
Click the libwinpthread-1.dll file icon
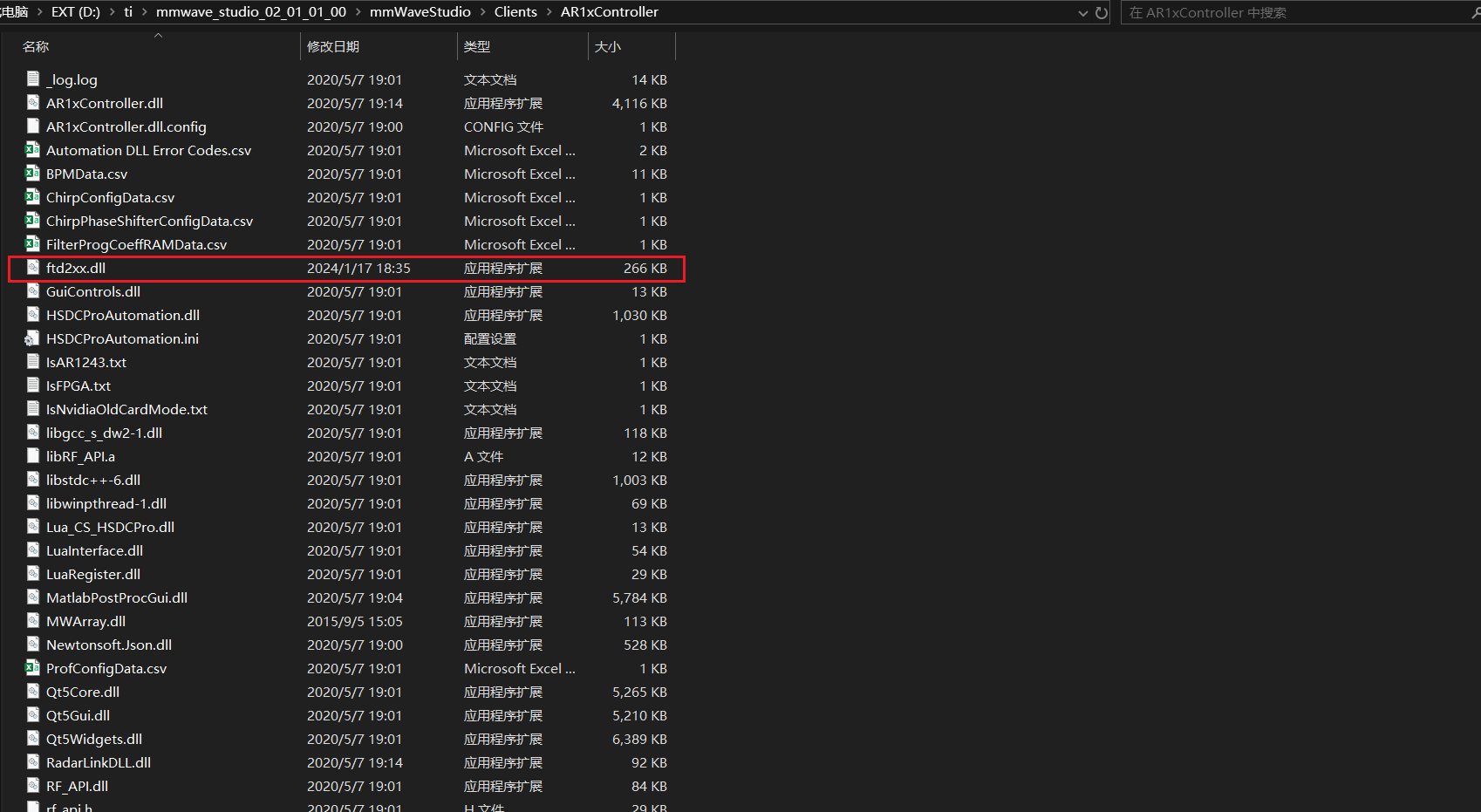tap(33, 503)
